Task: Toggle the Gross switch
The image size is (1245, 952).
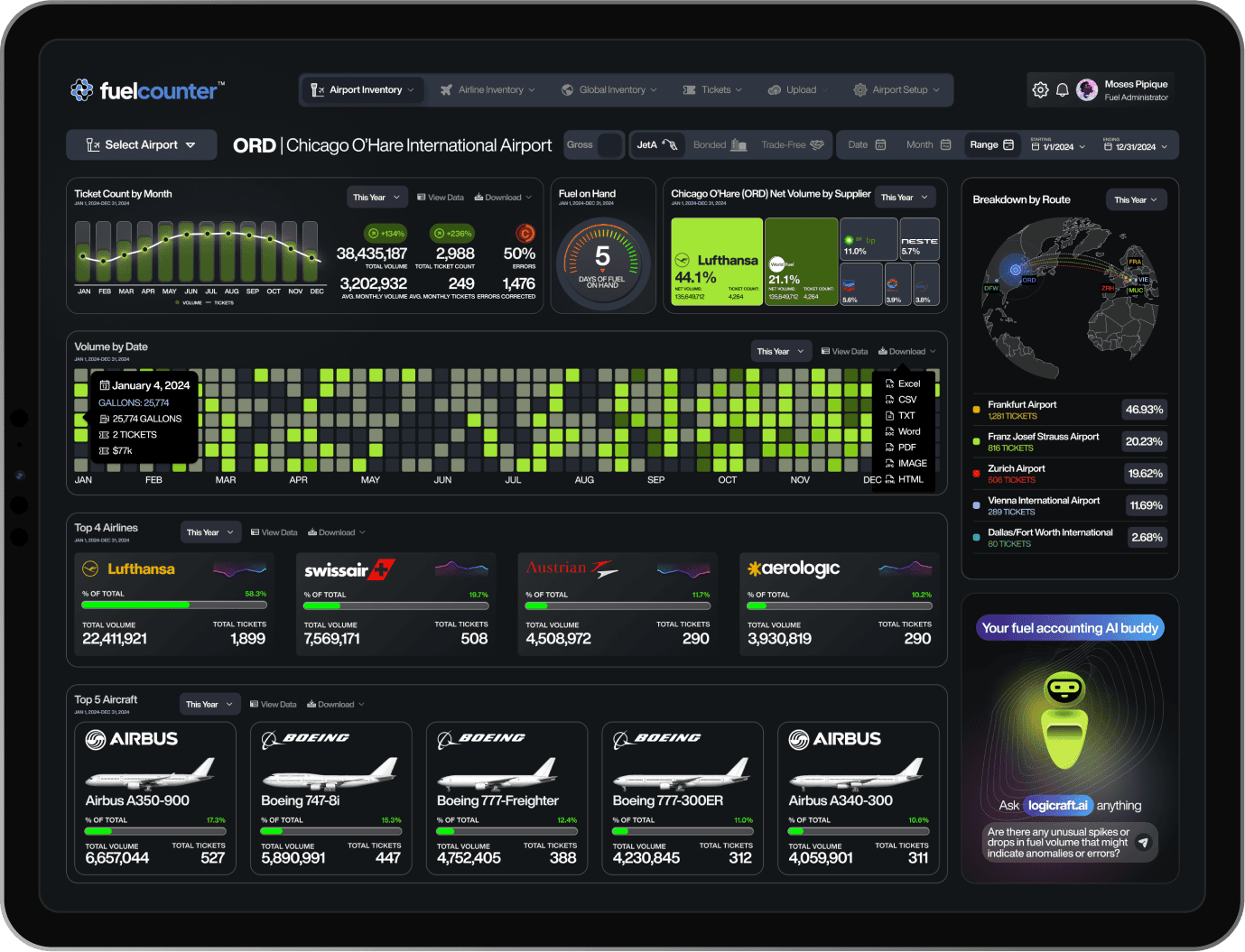Action: click(x=610, y=145)
